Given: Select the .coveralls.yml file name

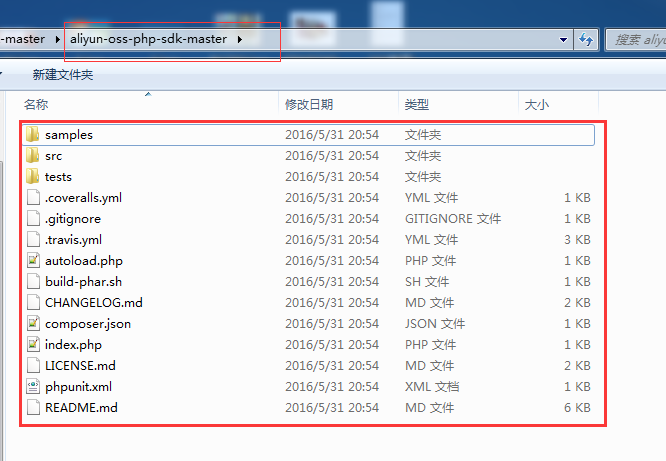Looking at the screenshot, I should pos(83,198).
